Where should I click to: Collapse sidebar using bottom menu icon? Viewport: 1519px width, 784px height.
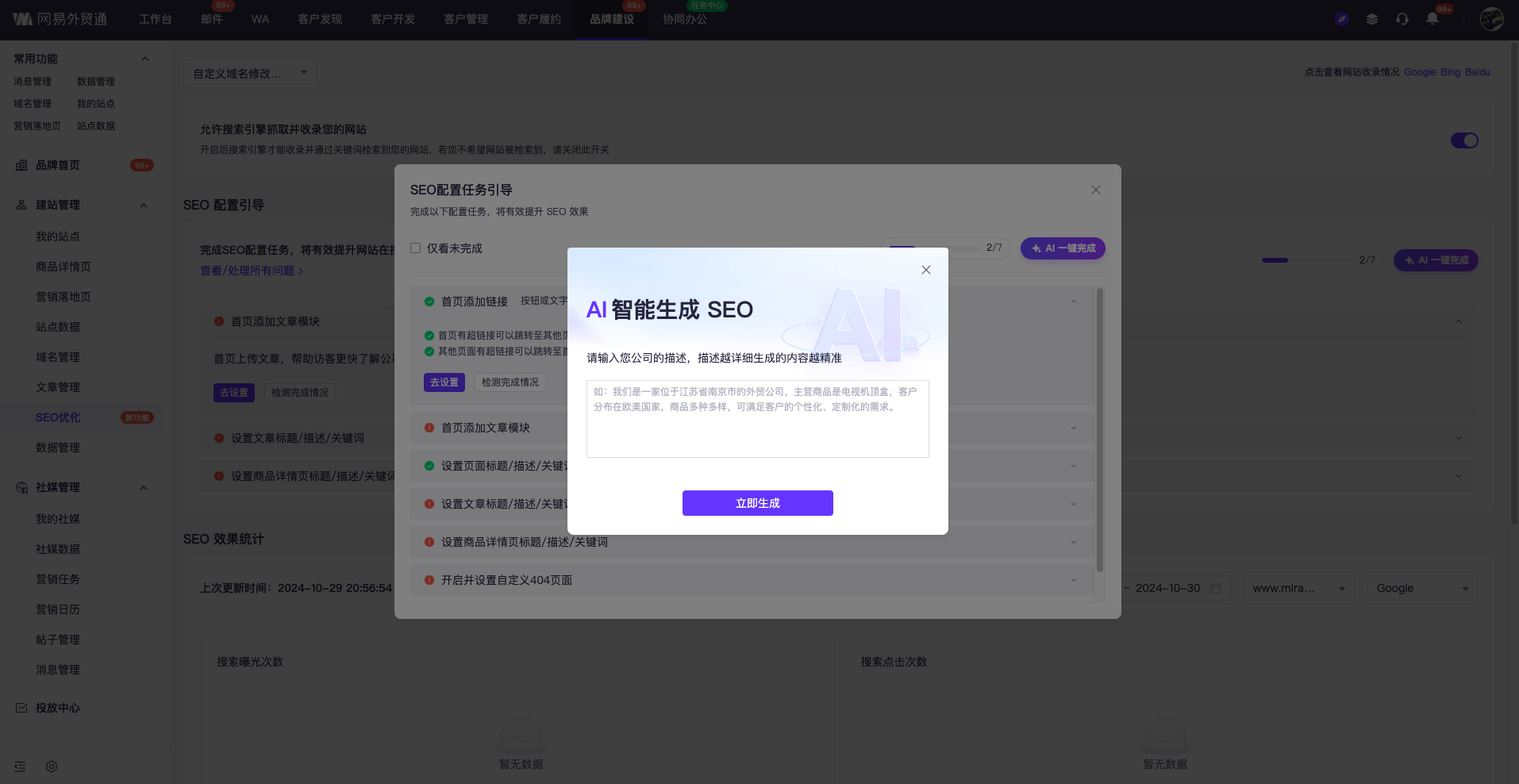[x=21, y=767]
